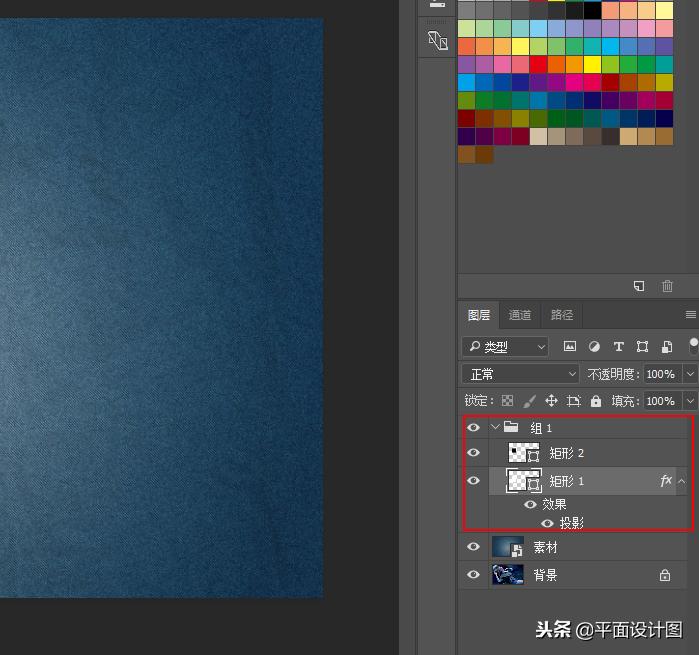Image resolution: width=699 pixels, height=655 pixels.
Task: Filter layers by type (T) icon
Action: tap(618, 346)
